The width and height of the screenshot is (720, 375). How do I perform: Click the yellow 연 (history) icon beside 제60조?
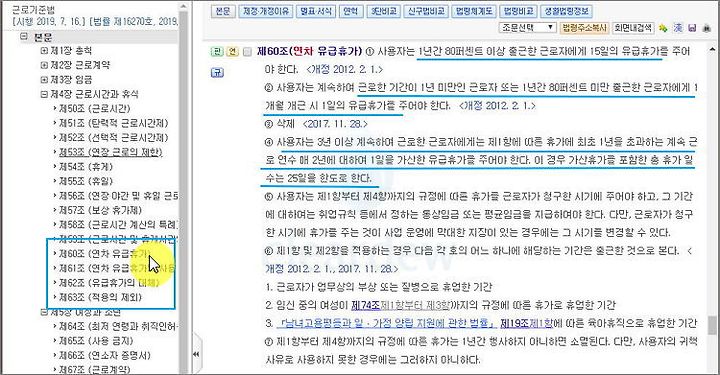coord(233,51)
